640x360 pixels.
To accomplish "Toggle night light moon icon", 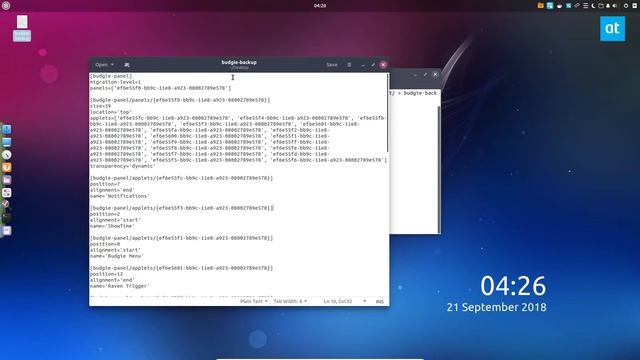I will coord(593,6).
